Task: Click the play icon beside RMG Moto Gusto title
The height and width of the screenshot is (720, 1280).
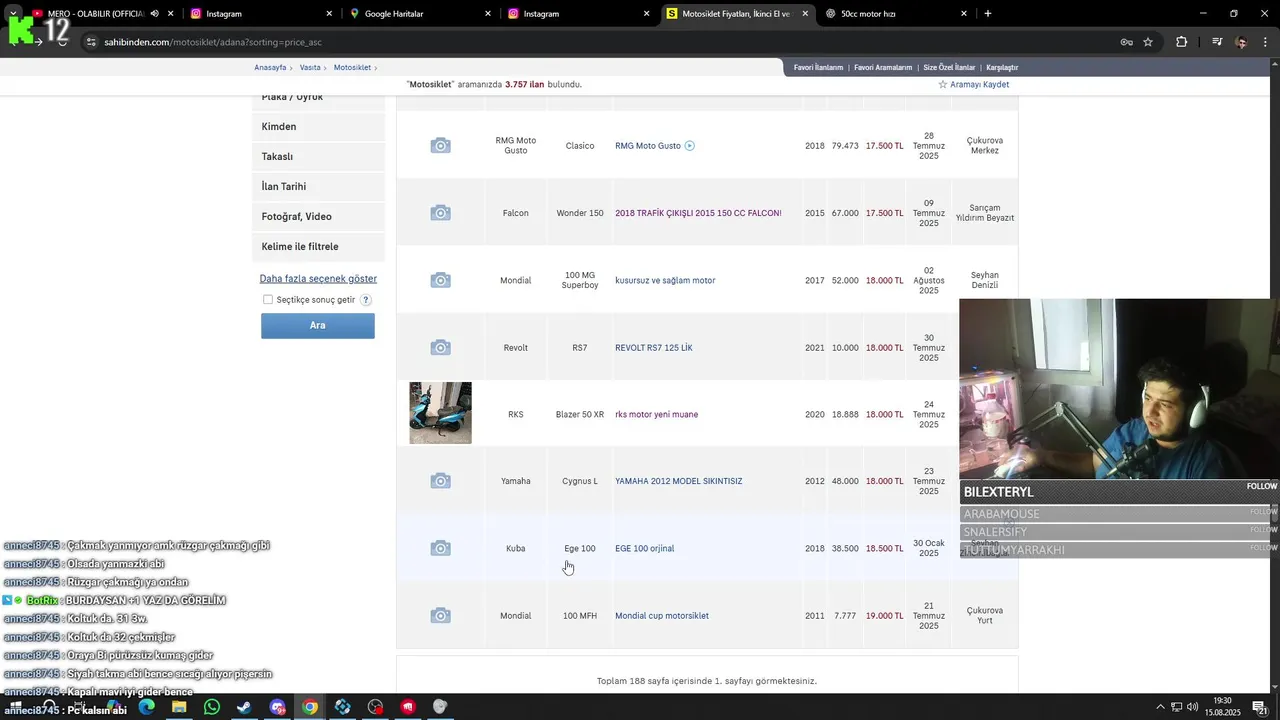Action: click(690, 146)
